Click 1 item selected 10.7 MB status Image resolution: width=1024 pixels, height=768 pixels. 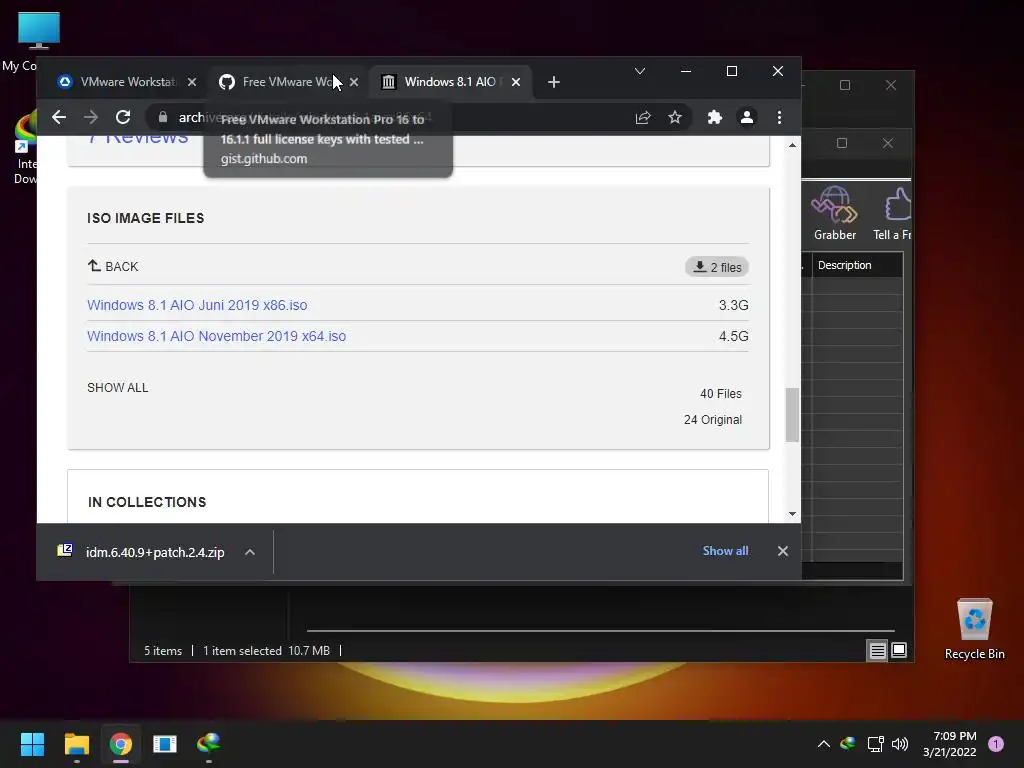point(266,650)
